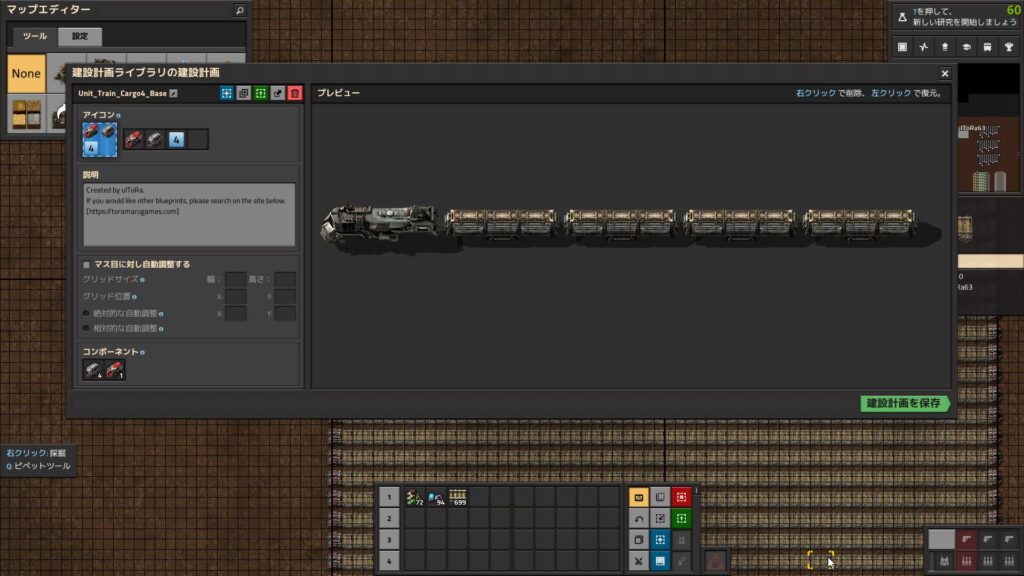Viewport: 1024px width, 576px height.
Task: Select the locomotive icon slot
Action: tap(133, 139)
